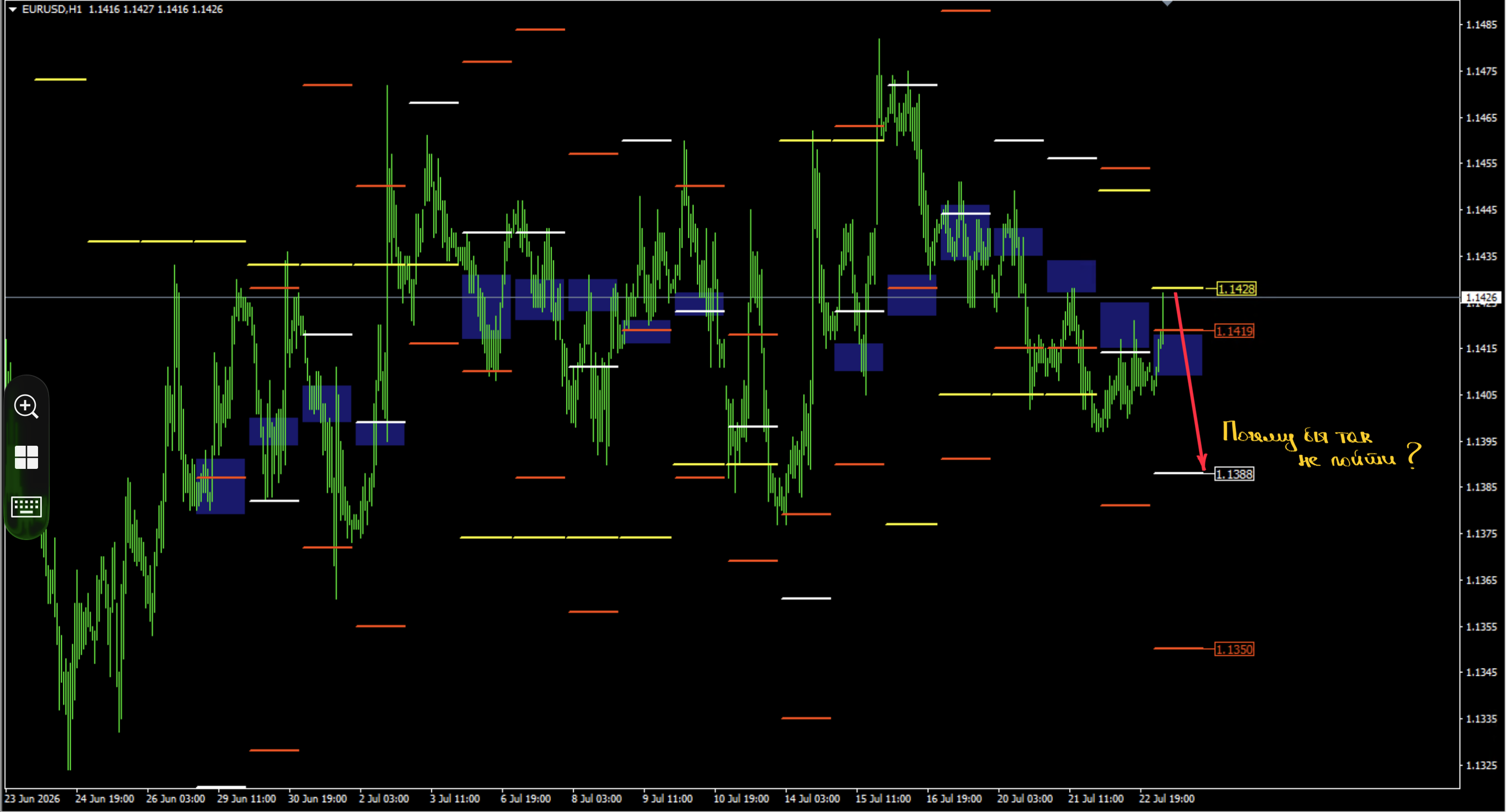Click the 1.1405 price scale value
This screenshot has width=1507, height=812.
tap(1481, 395)
